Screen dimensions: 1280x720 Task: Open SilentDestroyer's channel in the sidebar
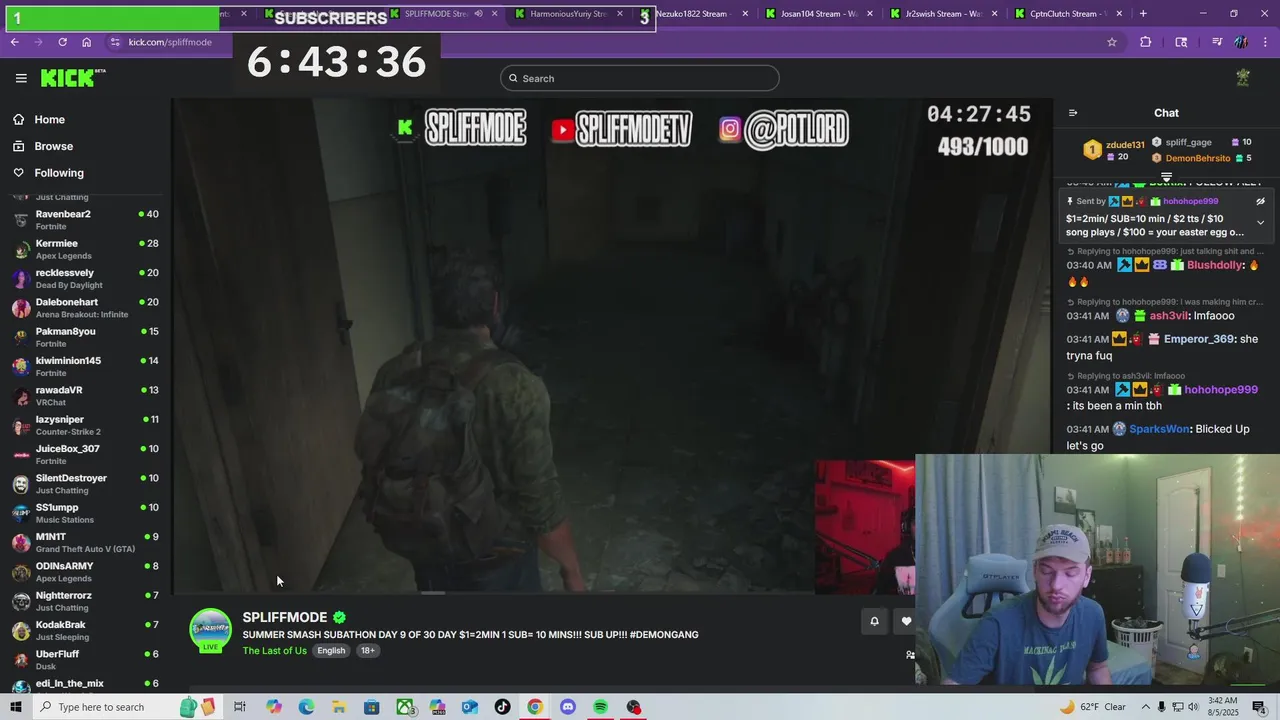(86, 484)
